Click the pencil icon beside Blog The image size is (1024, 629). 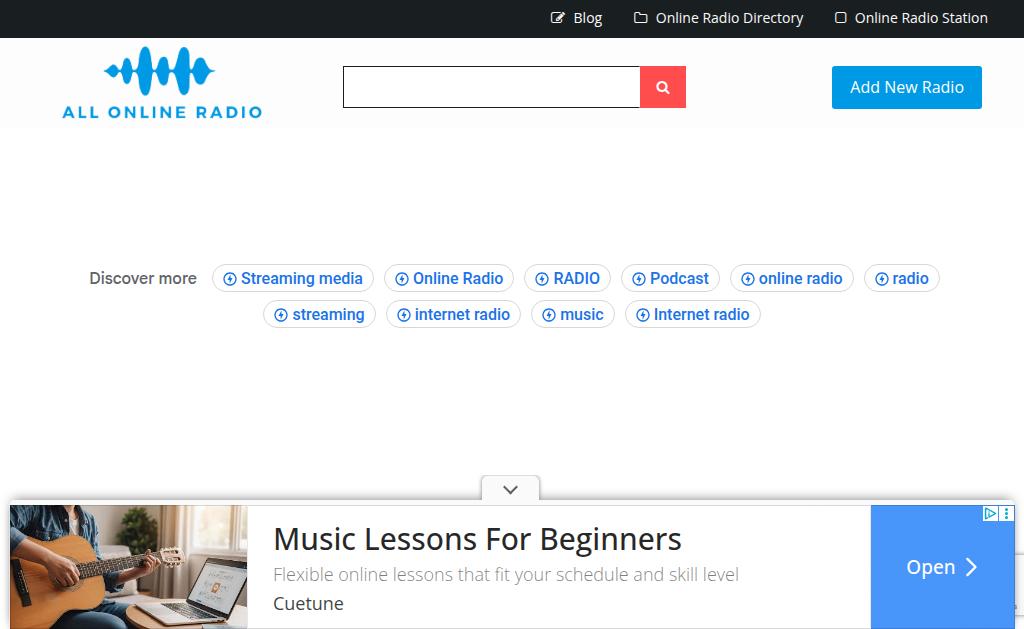557,18
